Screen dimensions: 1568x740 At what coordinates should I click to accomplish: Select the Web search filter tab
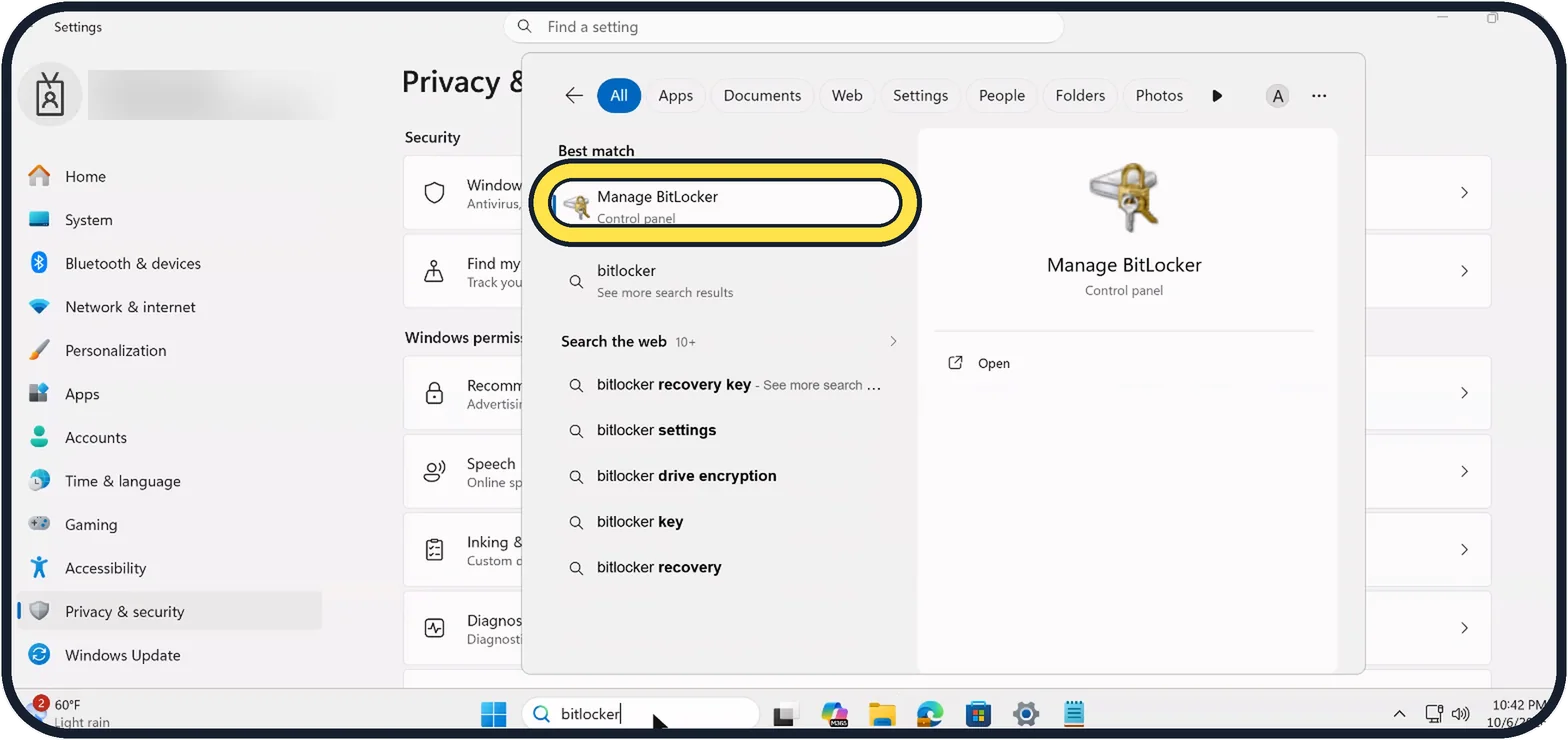pos(847,96)
